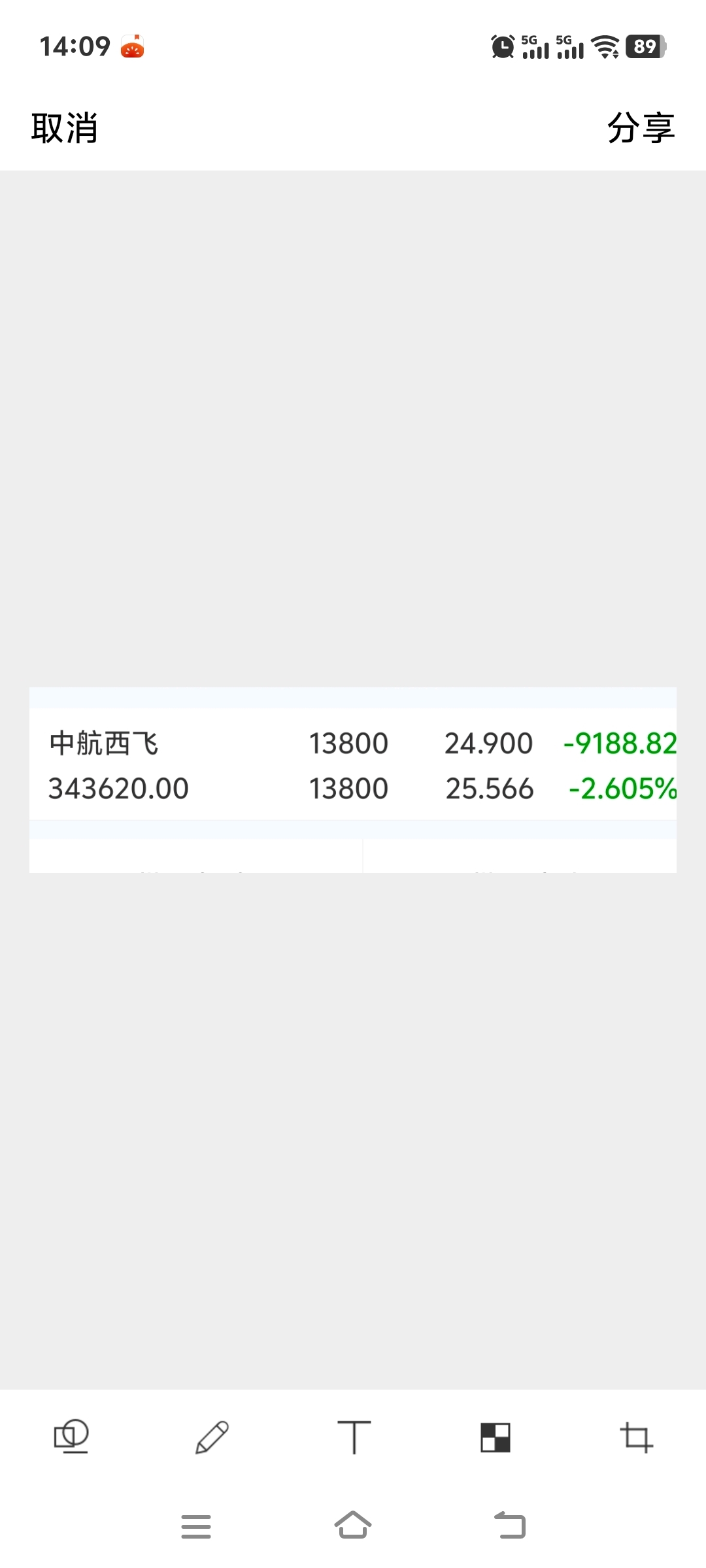Tap the battery level indicator
Screen dimensions: 706x1568
646,46
